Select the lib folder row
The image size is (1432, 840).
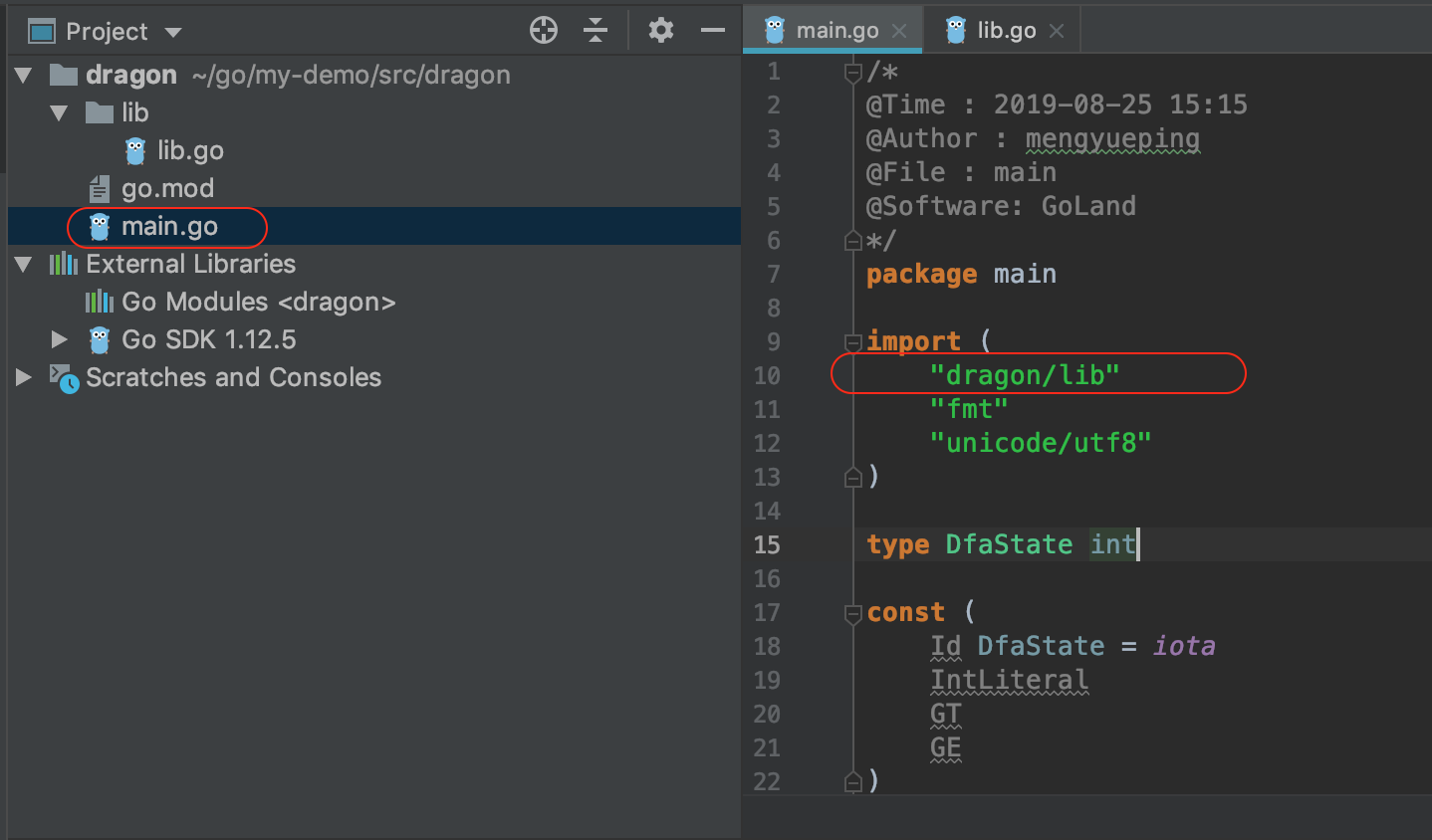click(x=373, y=112)
